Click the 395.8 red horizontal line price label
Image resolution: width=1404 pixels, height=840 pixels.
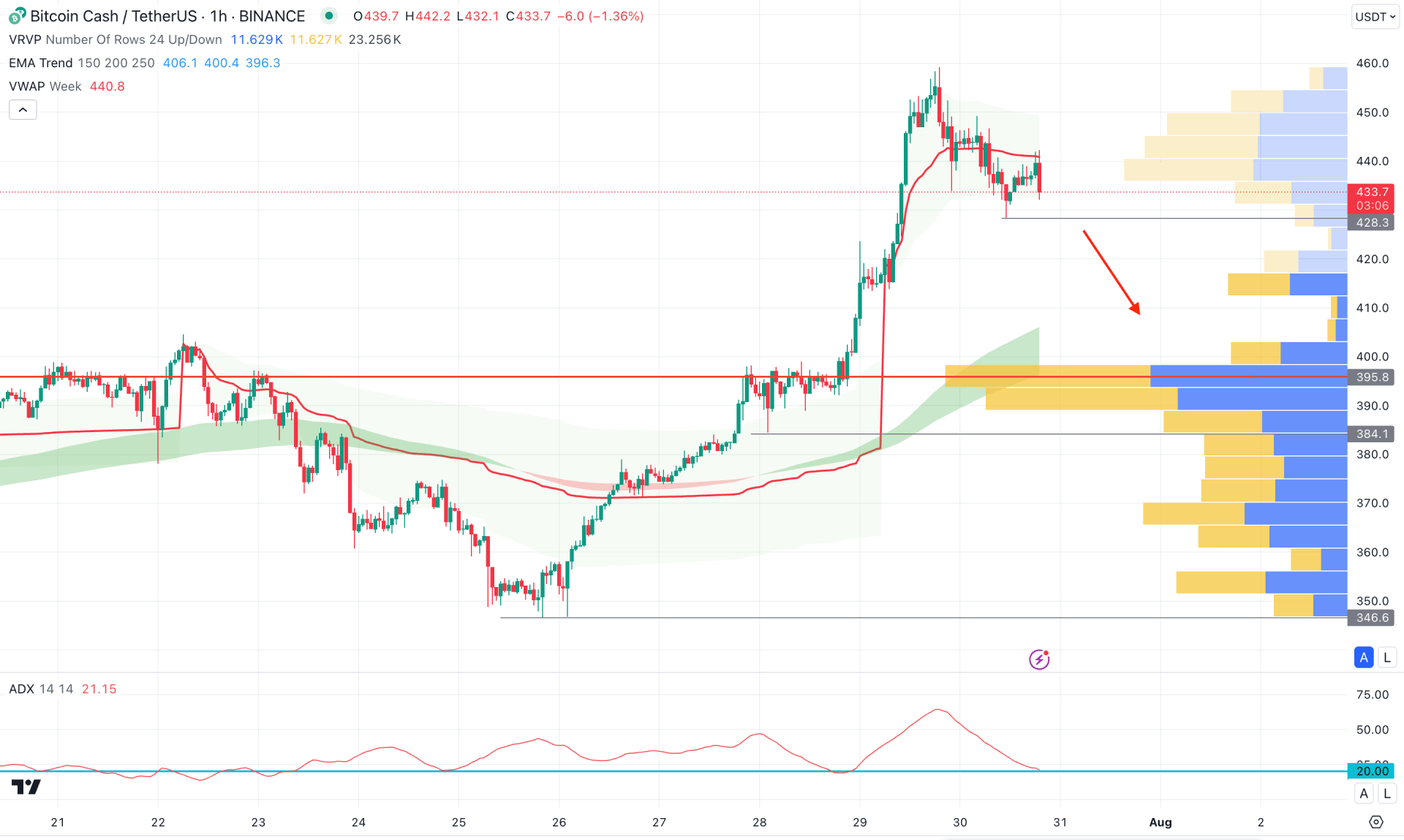(x=1371, y=377)
